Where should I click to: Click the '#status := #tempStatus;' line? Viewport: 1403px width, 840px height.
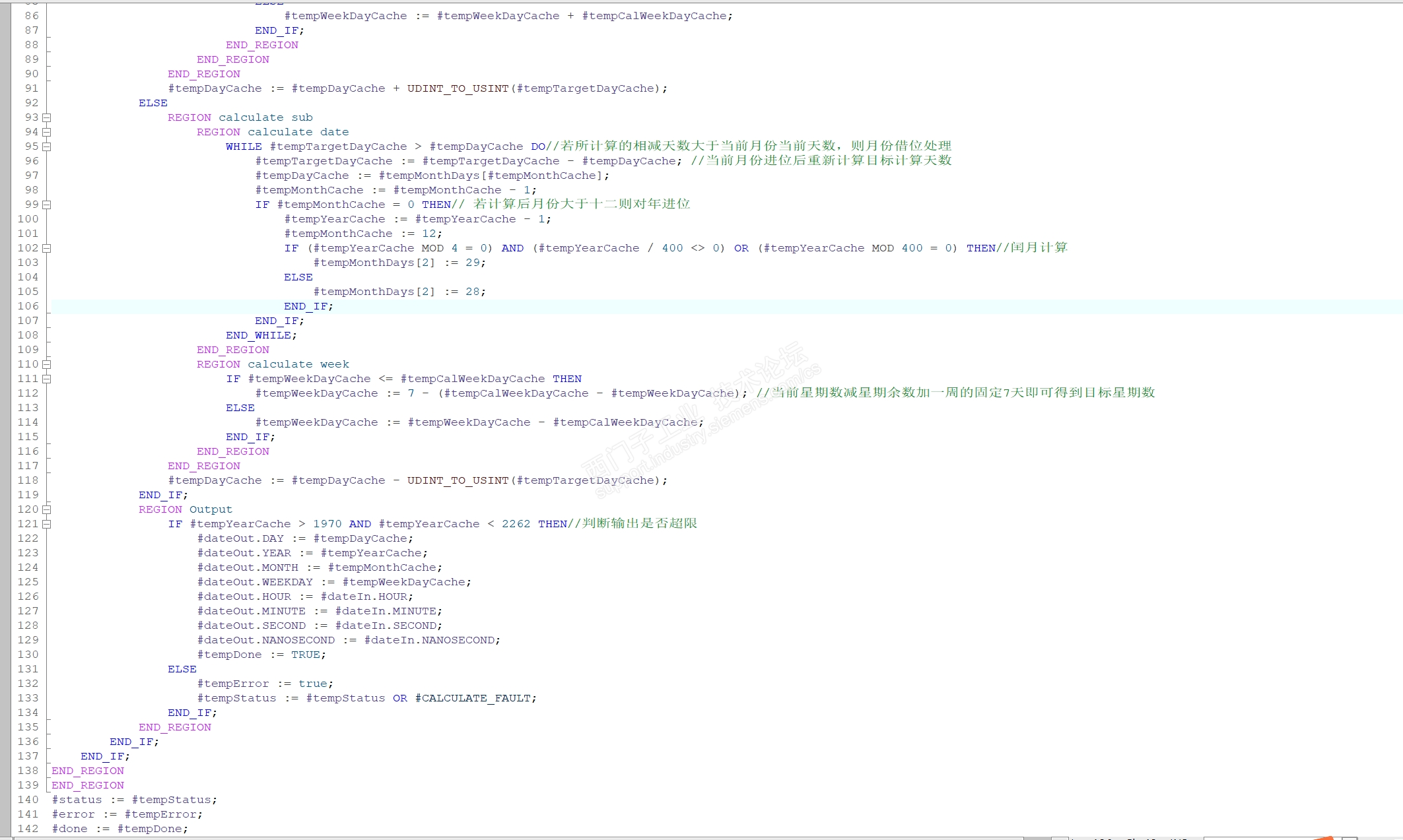tap(135, 800)
